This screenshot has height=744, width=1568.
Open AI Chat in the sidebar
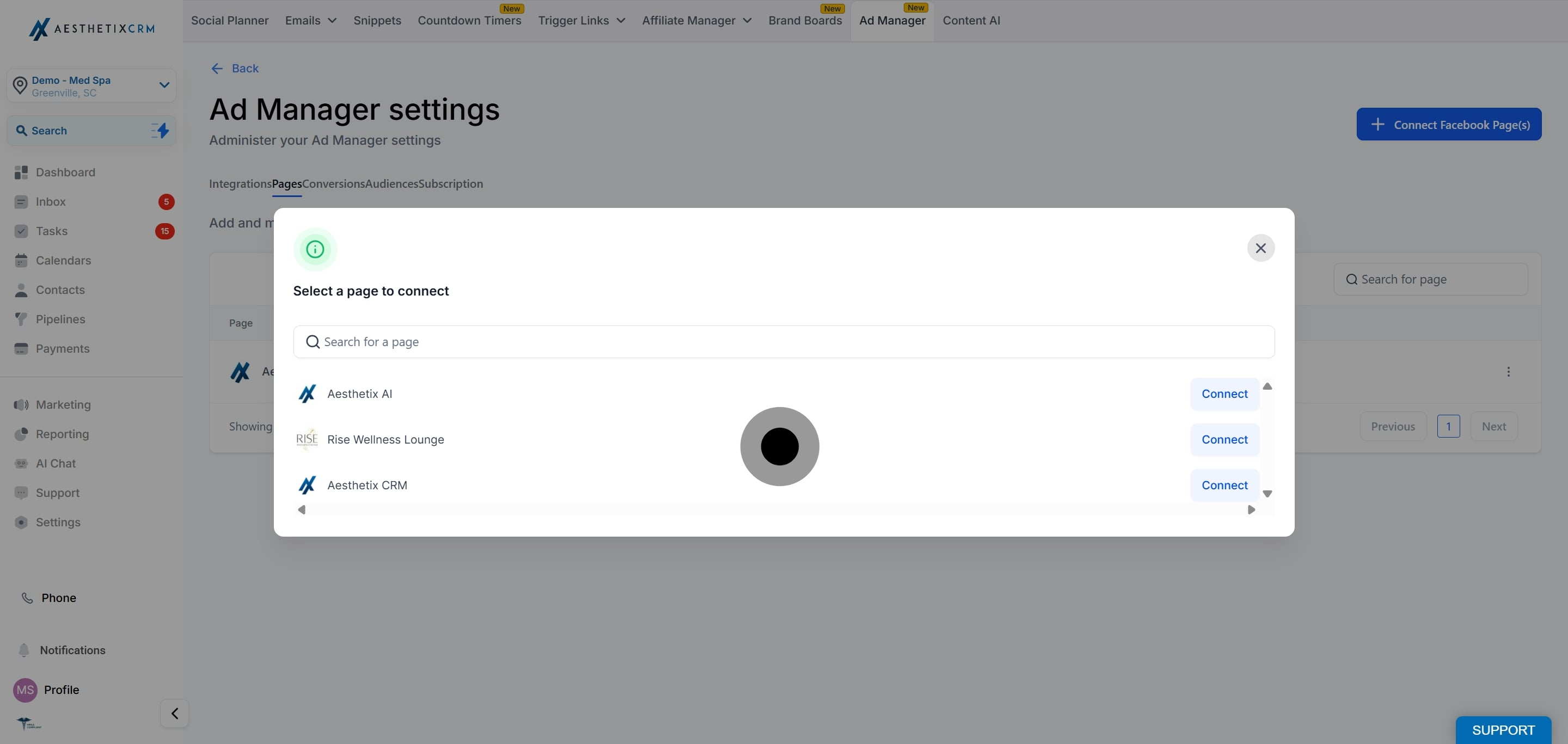[x=56, y=464]
